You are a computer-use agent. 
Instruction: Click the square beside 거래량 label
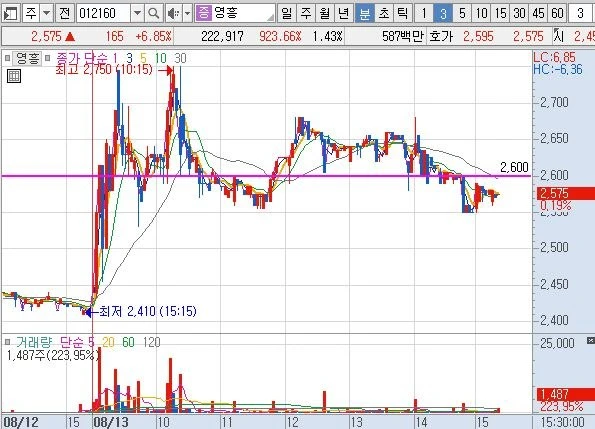pyautogui.click(x=7, y=342)
